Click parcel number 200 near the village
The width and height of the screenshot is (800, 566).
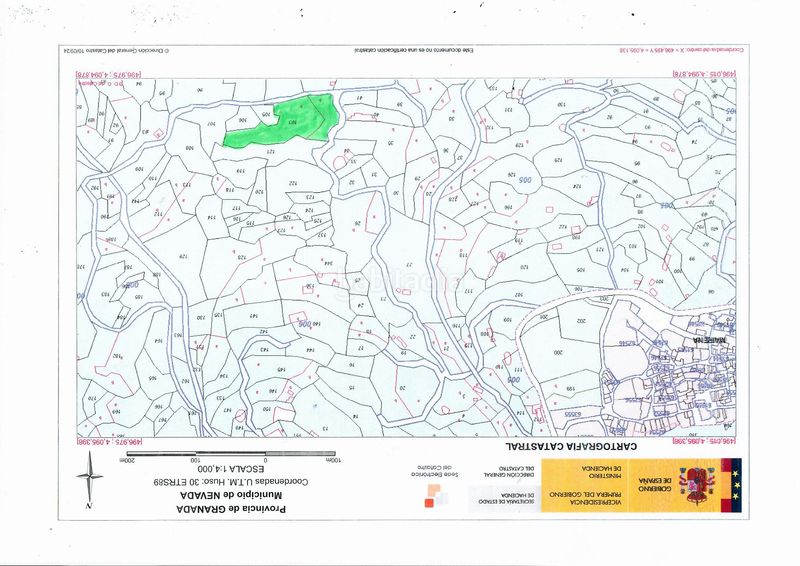tap(558, 352)
